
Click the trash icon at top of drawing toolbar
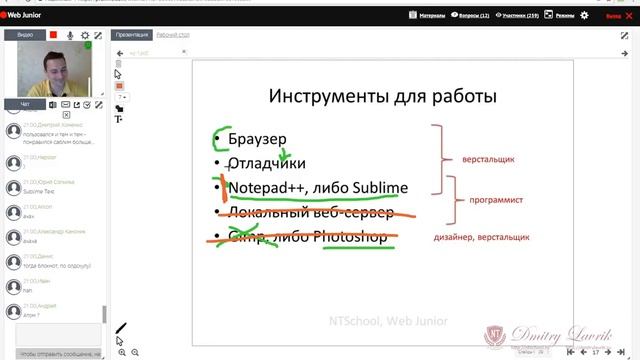click(118, 64)
